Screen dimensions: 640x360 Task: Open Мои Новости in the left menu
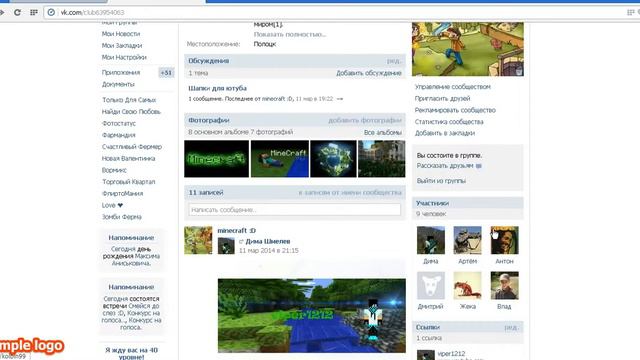point(121,34)
